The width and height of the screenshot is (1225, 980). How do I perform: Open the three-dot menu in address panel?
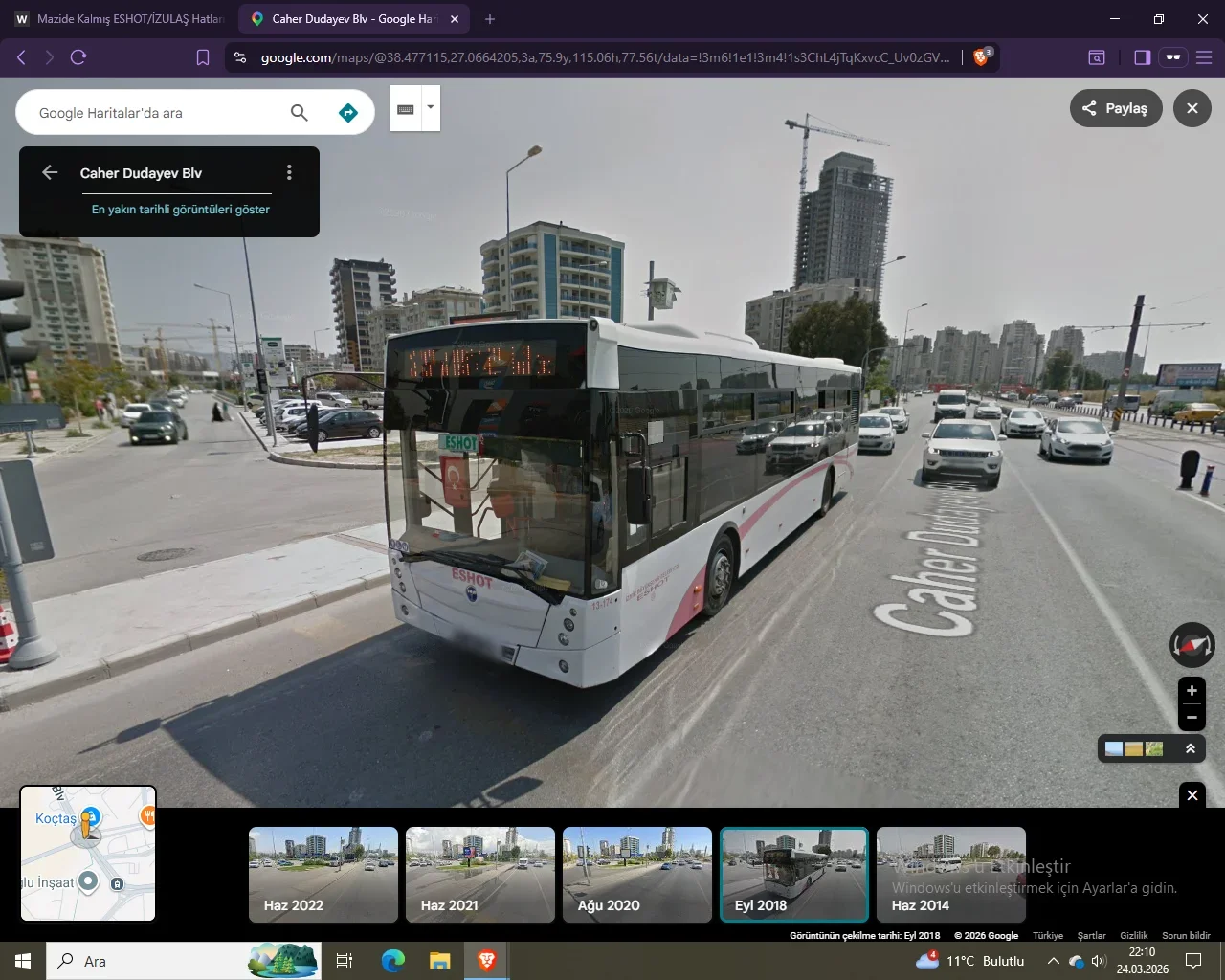click(x=289, y=172)
